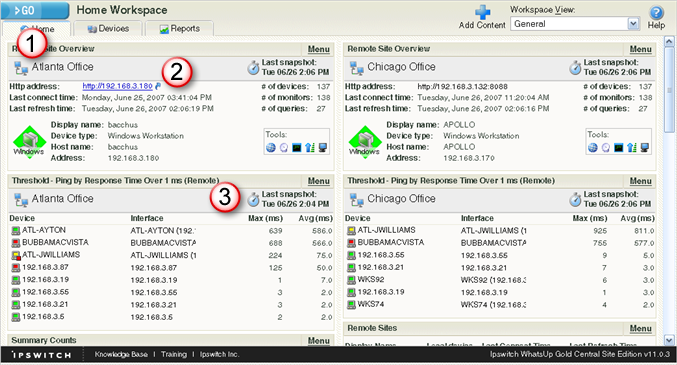Click Atlanta Office site icon in Remote Site Overview
Image resolution: width=677 pixels, height=365 pixels.
(x=21, y=68)
